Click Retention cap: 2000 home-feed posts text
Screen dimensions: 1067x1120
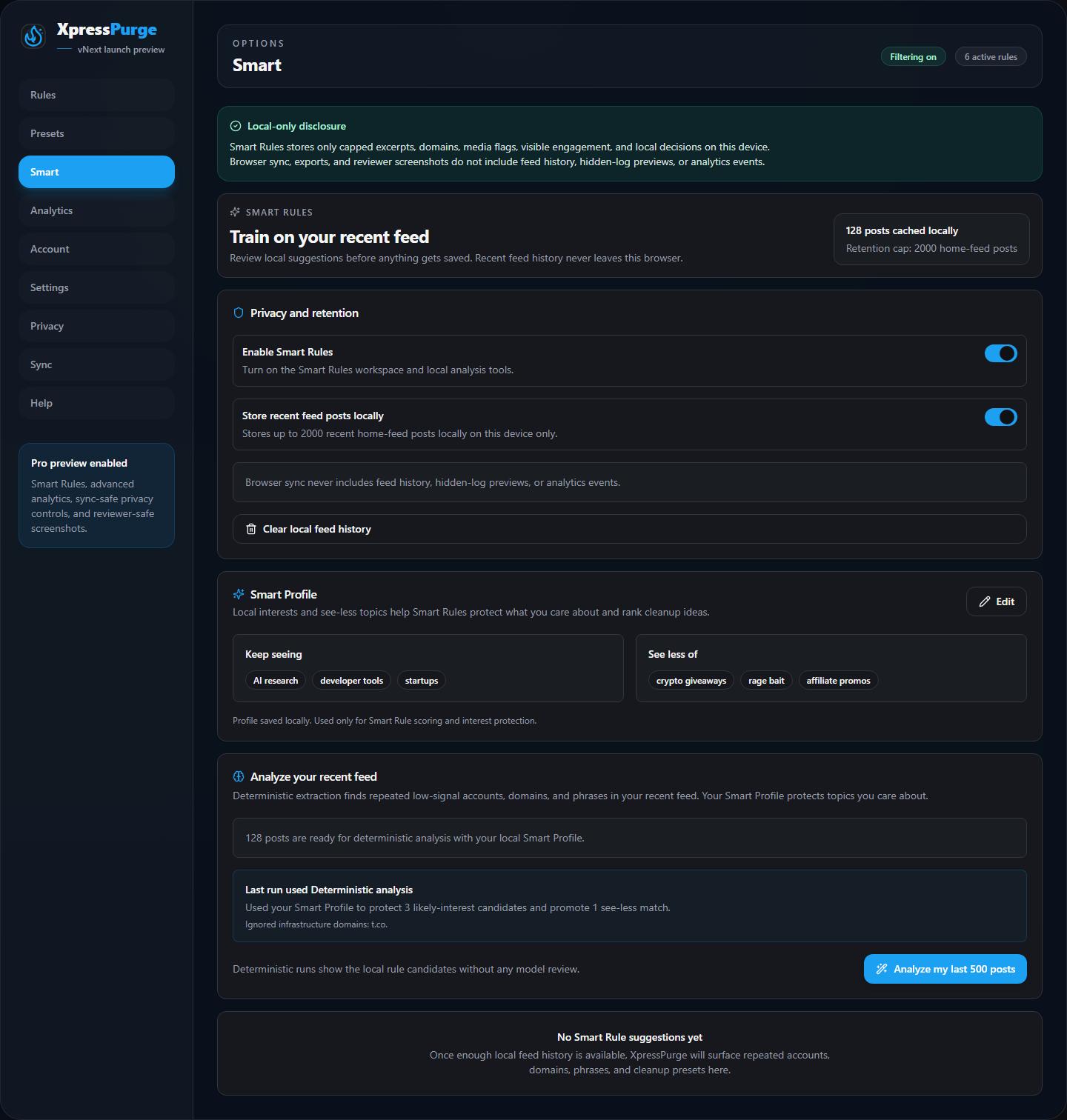931,248
